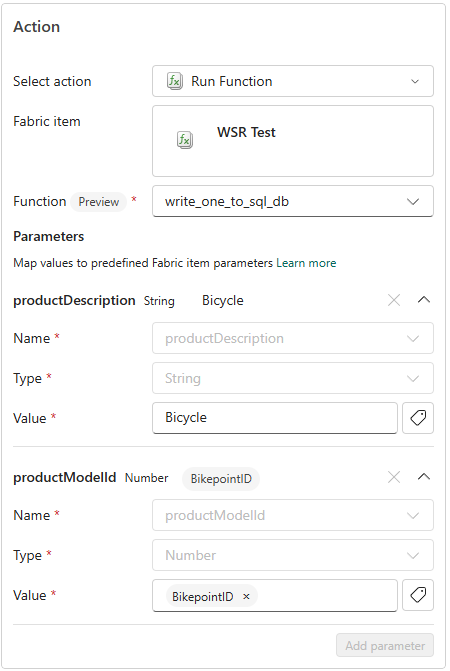
Task: Remove the productDescription parameter with X
Action: (x=394, y=300)
